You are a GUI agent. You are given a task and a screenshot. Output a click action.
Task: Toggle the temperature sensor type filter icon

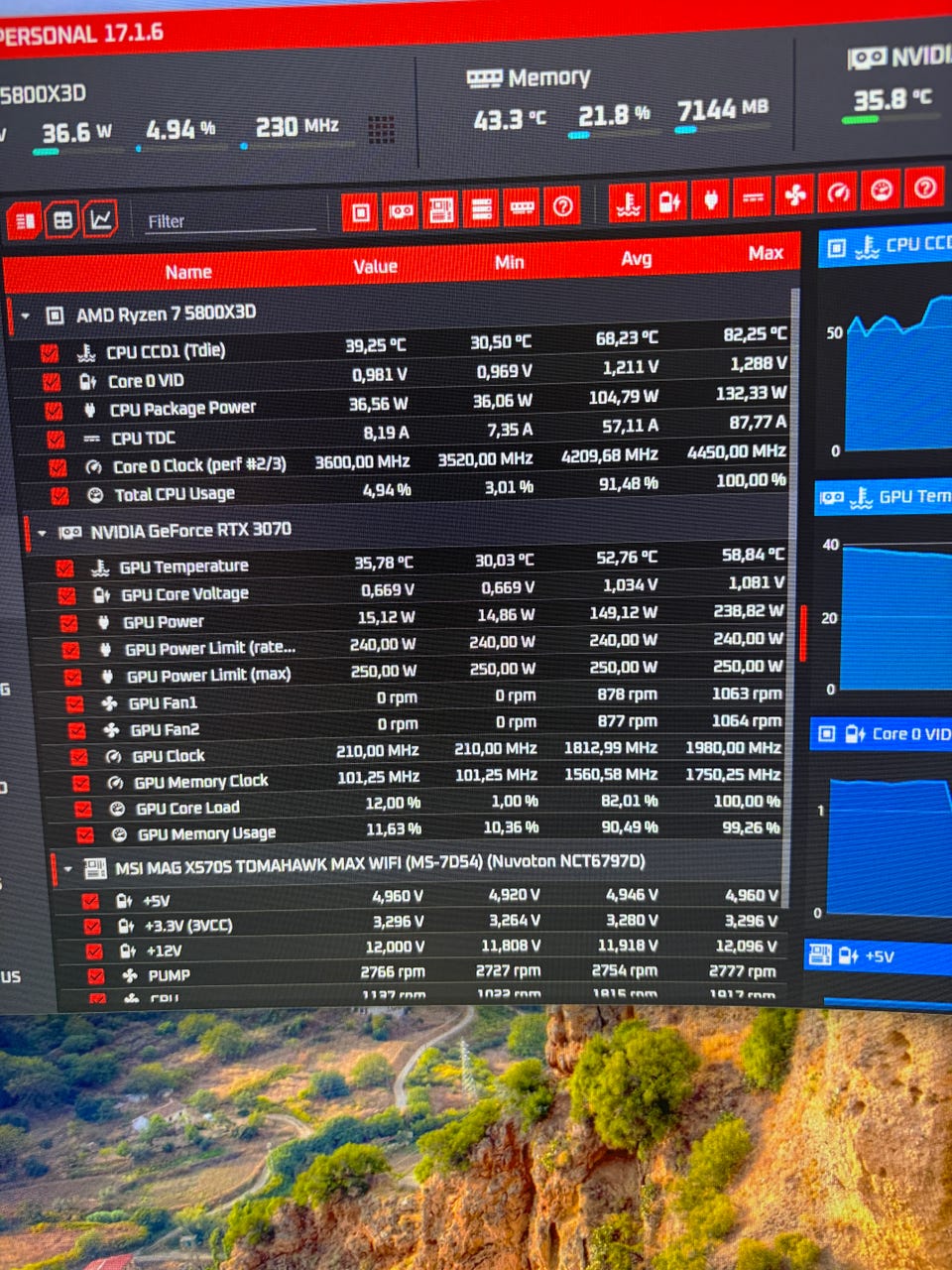tap(627, 202)
